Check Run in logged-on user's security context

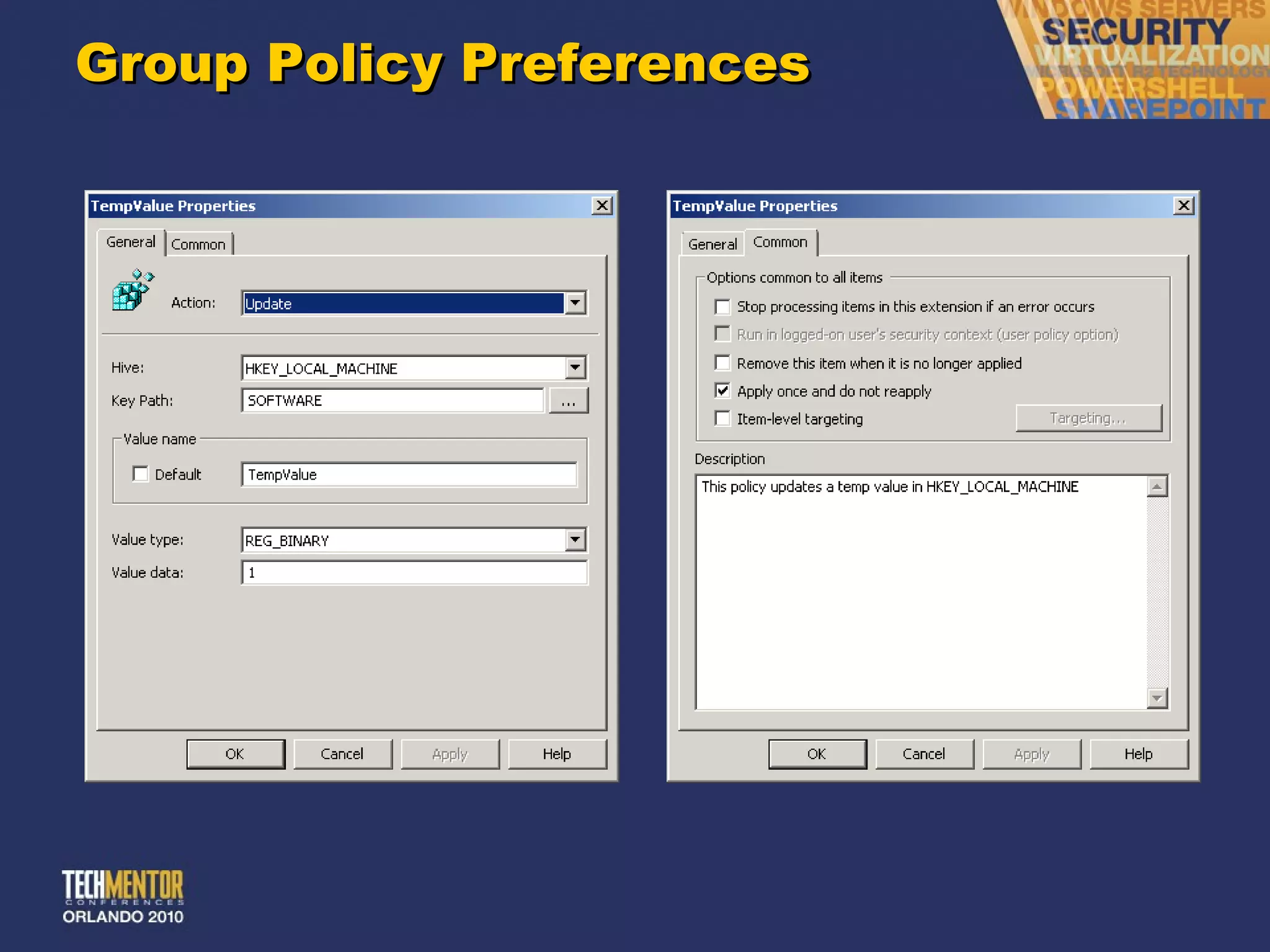pos(722,334)
